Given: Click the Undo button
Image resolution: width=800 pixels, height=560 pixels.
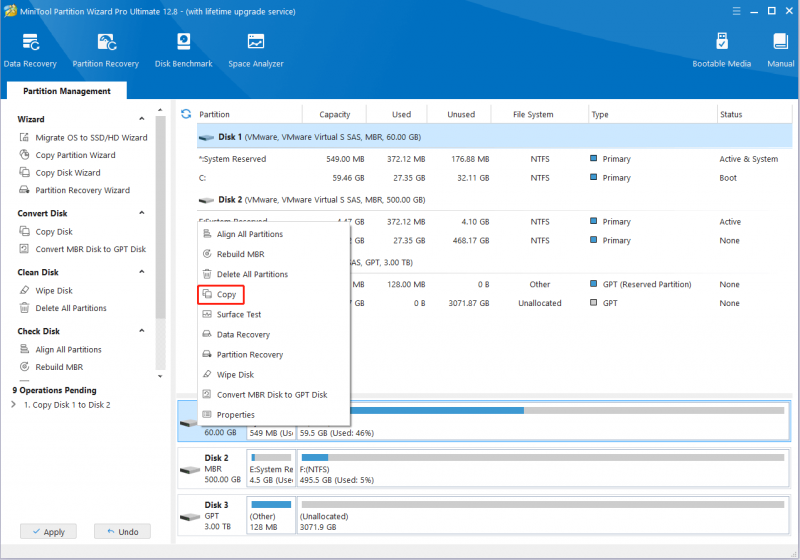Looking at the screenshot, I should pos(122,531).
